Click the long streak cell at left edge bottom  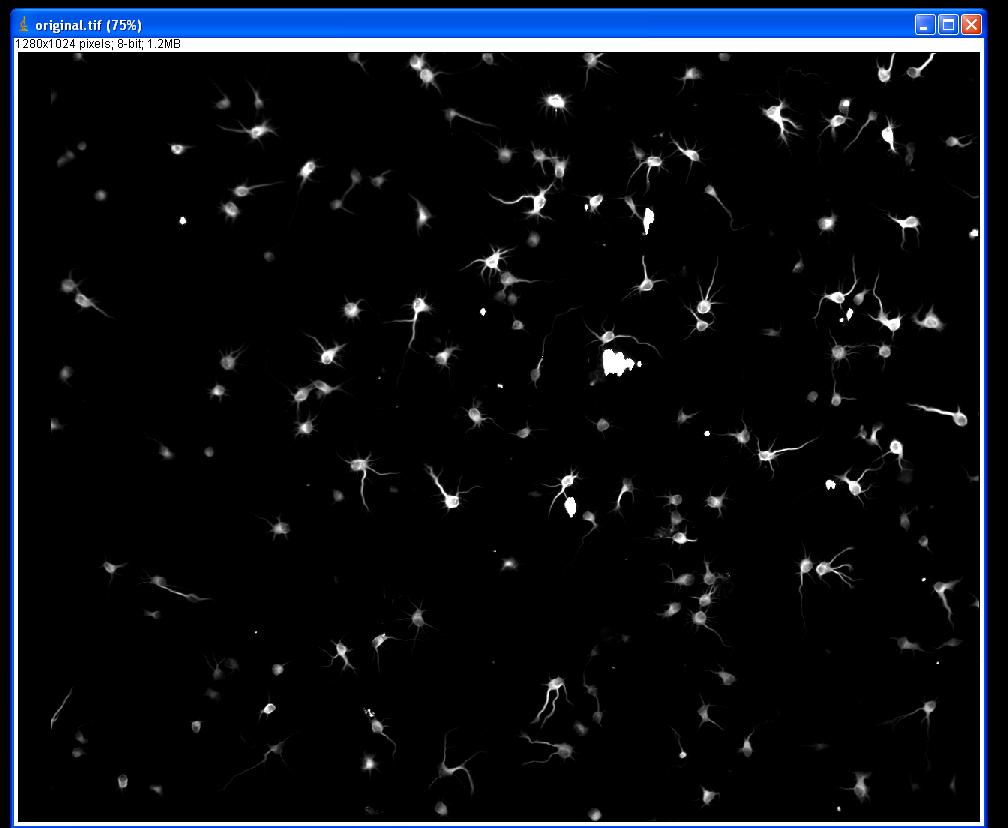pos(60,707)
